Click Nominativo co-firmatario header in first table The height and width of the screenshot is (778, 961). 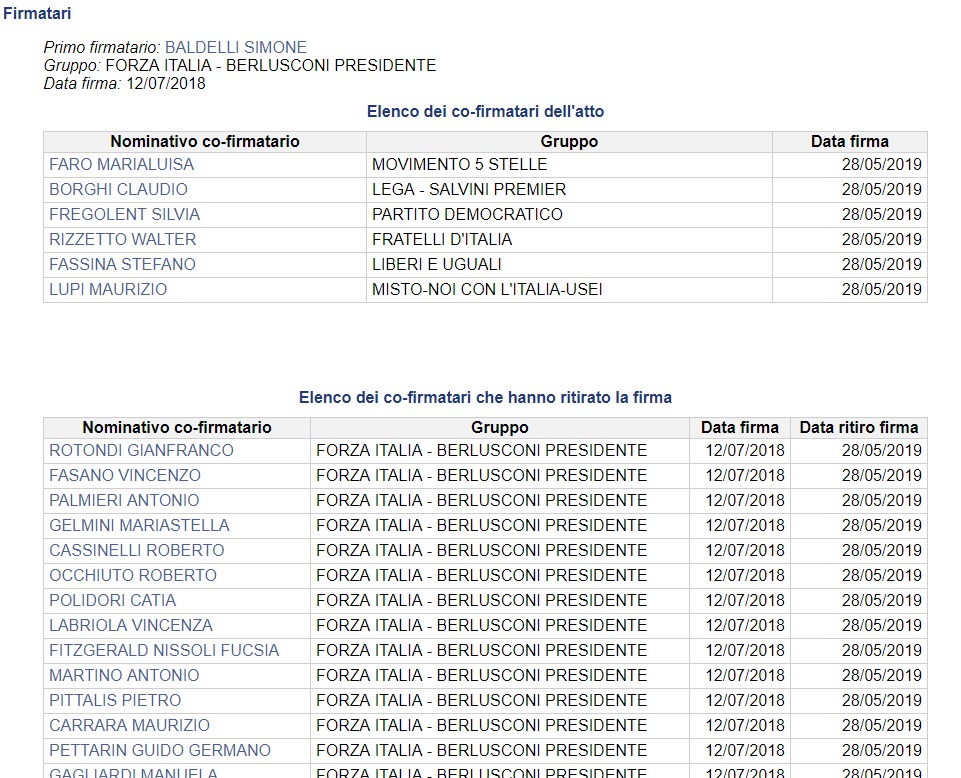(x=205, y=142)
